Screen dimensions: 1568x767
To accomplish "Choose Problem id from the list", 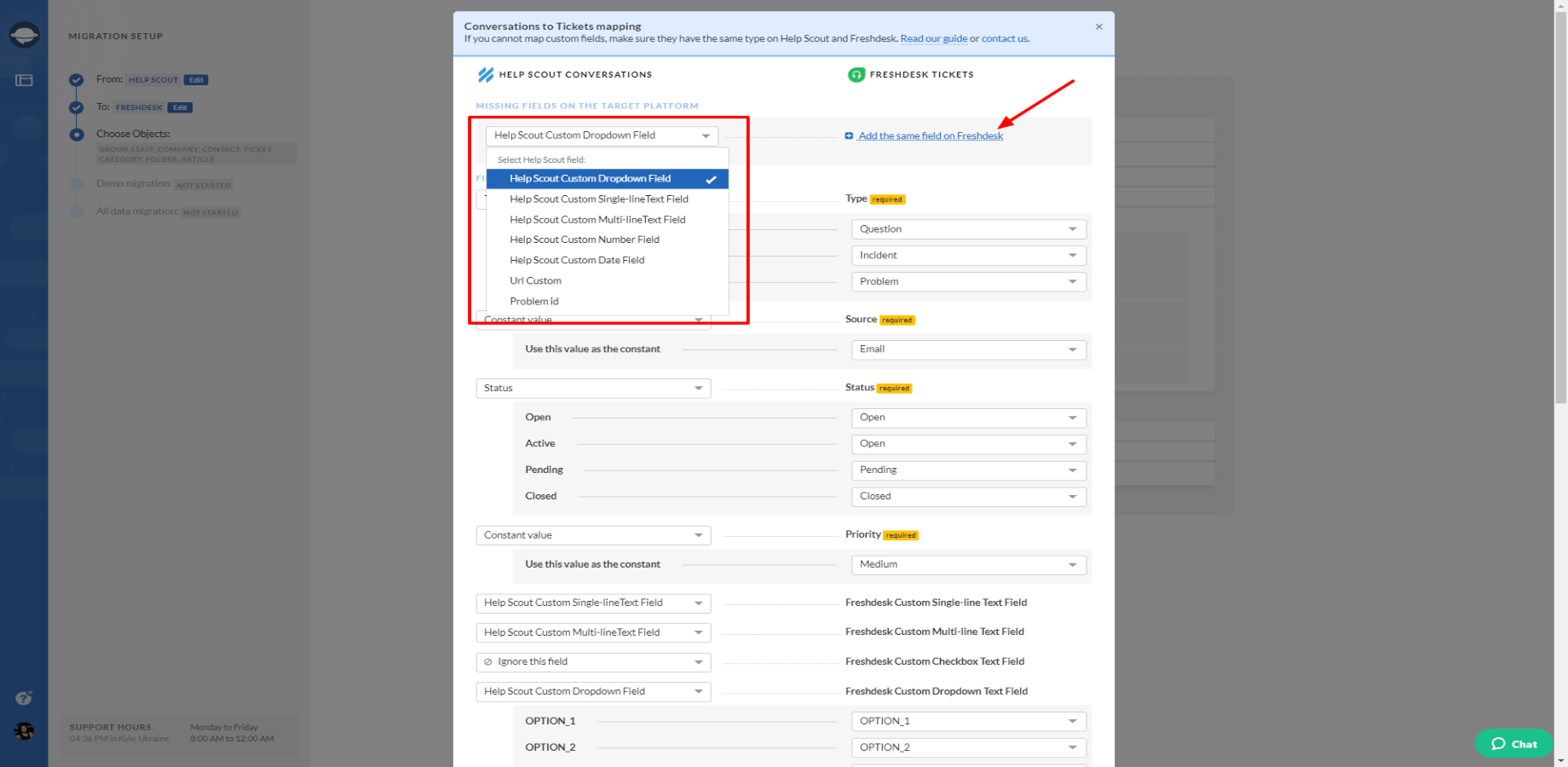I will 607,302.
